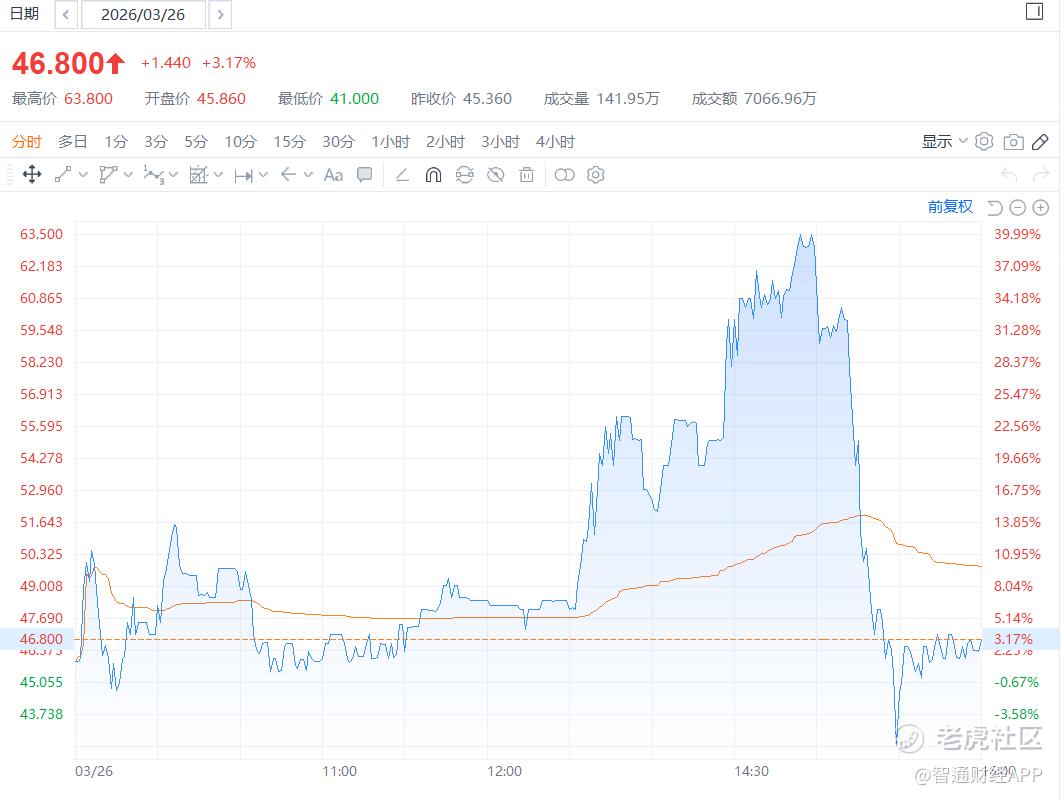
Task: Go to next date with right arrow
Action: [x=221, y=15]
